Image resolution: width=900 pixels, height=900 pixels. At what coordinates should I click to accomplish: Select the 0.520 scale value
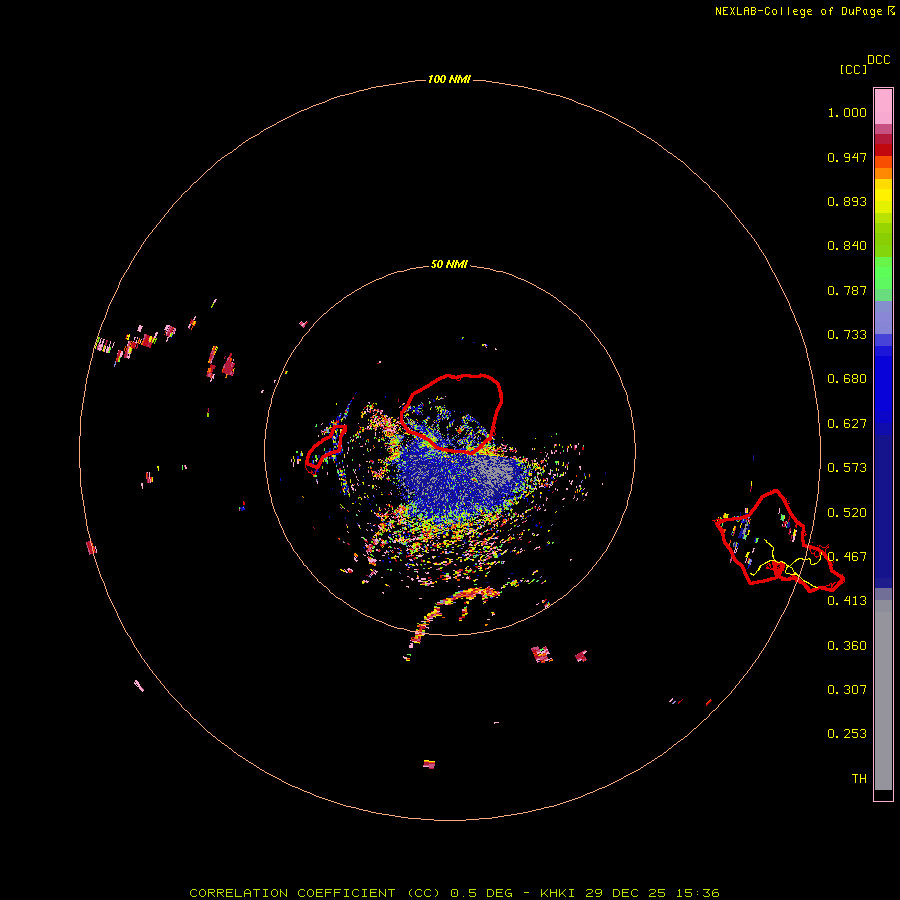pos(847,513)
